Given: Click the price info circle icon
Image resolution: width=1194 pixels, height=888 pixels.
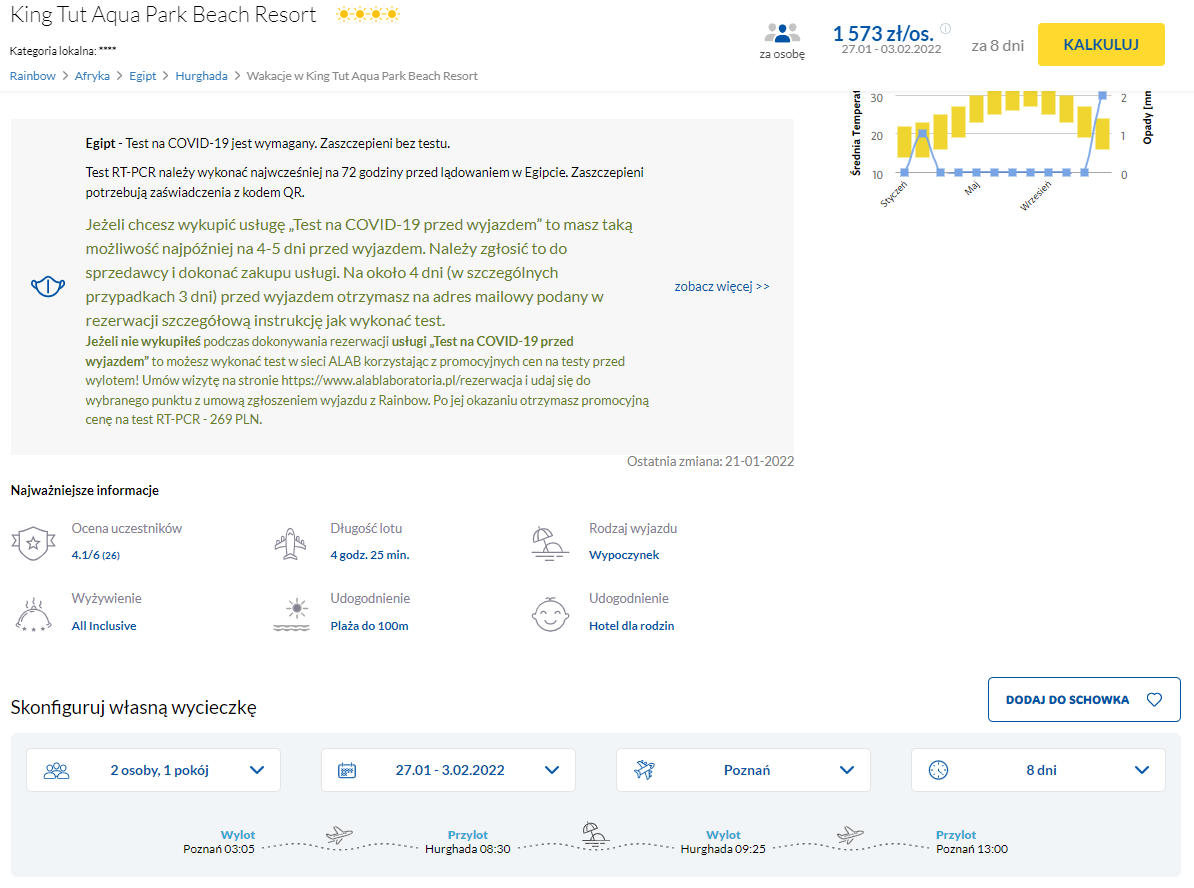Looking at the screenshot, I should point(945,29).
